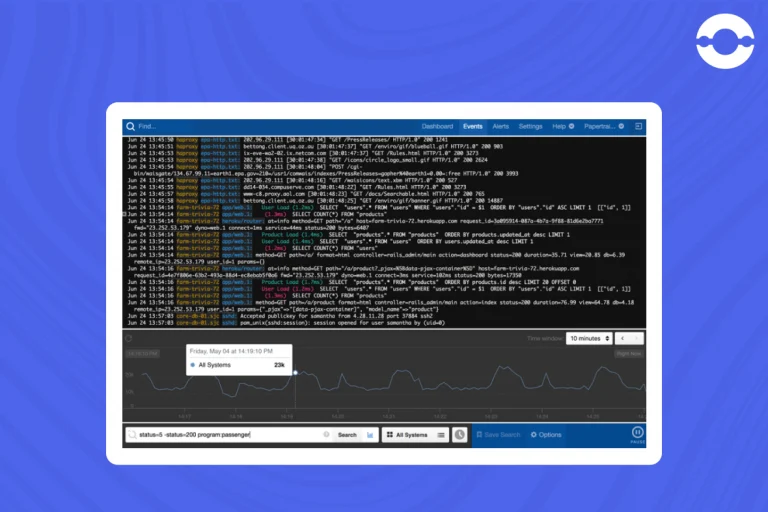Image resolution: width=768 pixels, height=512 pixels.
Task: Open the clock time-seek icon
Action: pyautogui.click(x=459, y=435)
